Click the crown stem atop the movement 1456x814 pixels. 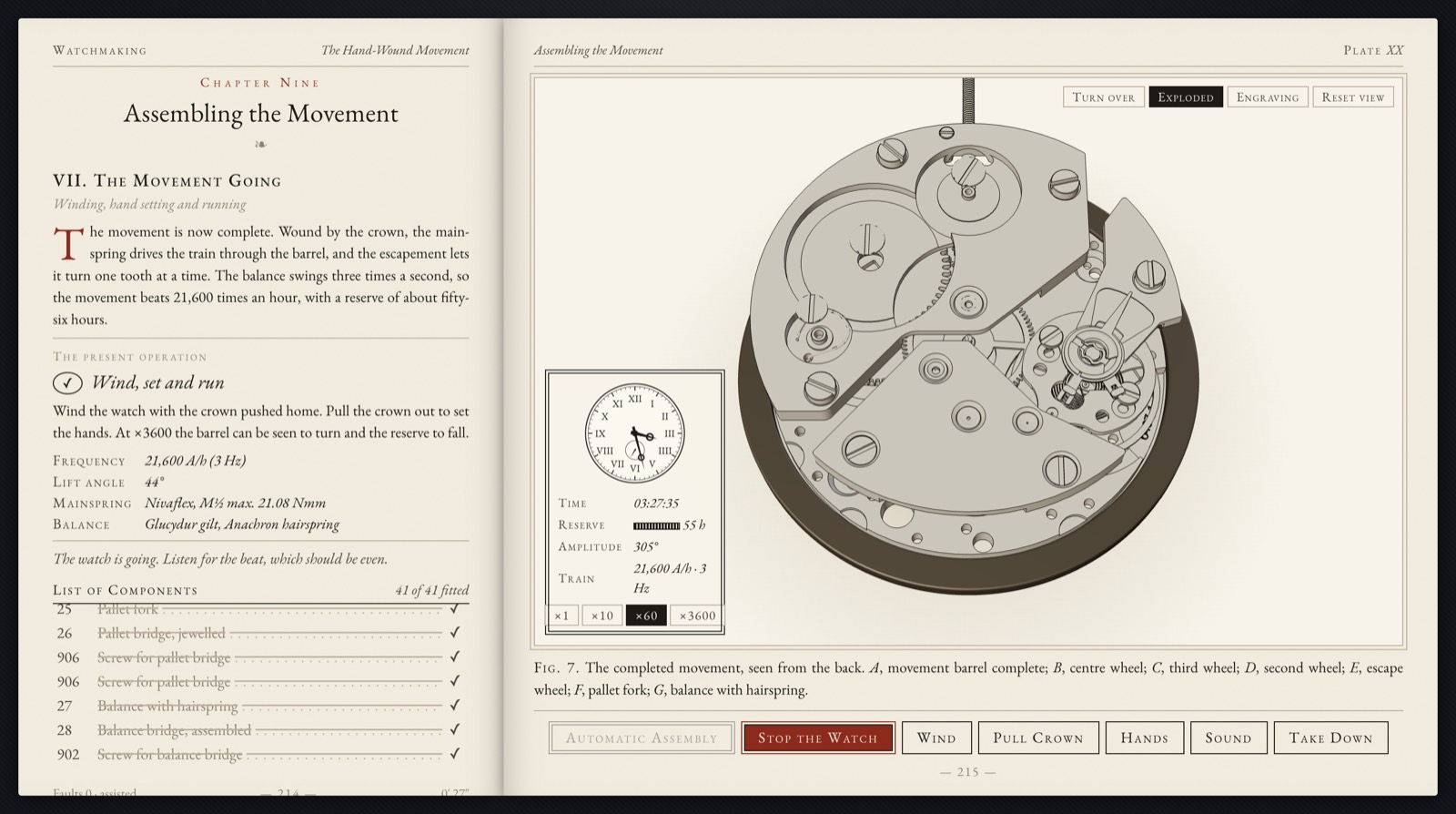[967, 101]
